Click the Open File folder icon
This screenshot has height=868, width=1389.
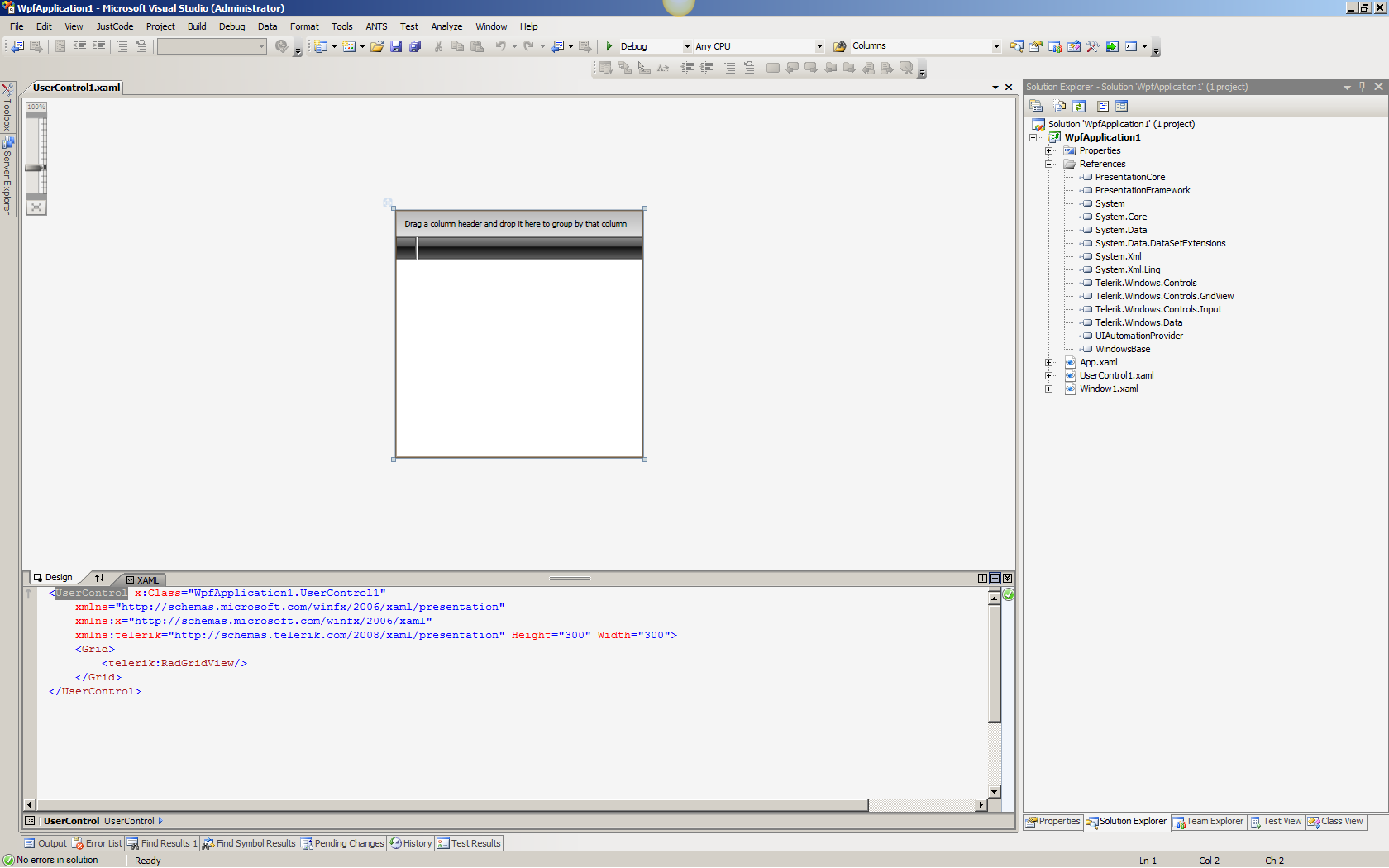click(x=377, y=46)
